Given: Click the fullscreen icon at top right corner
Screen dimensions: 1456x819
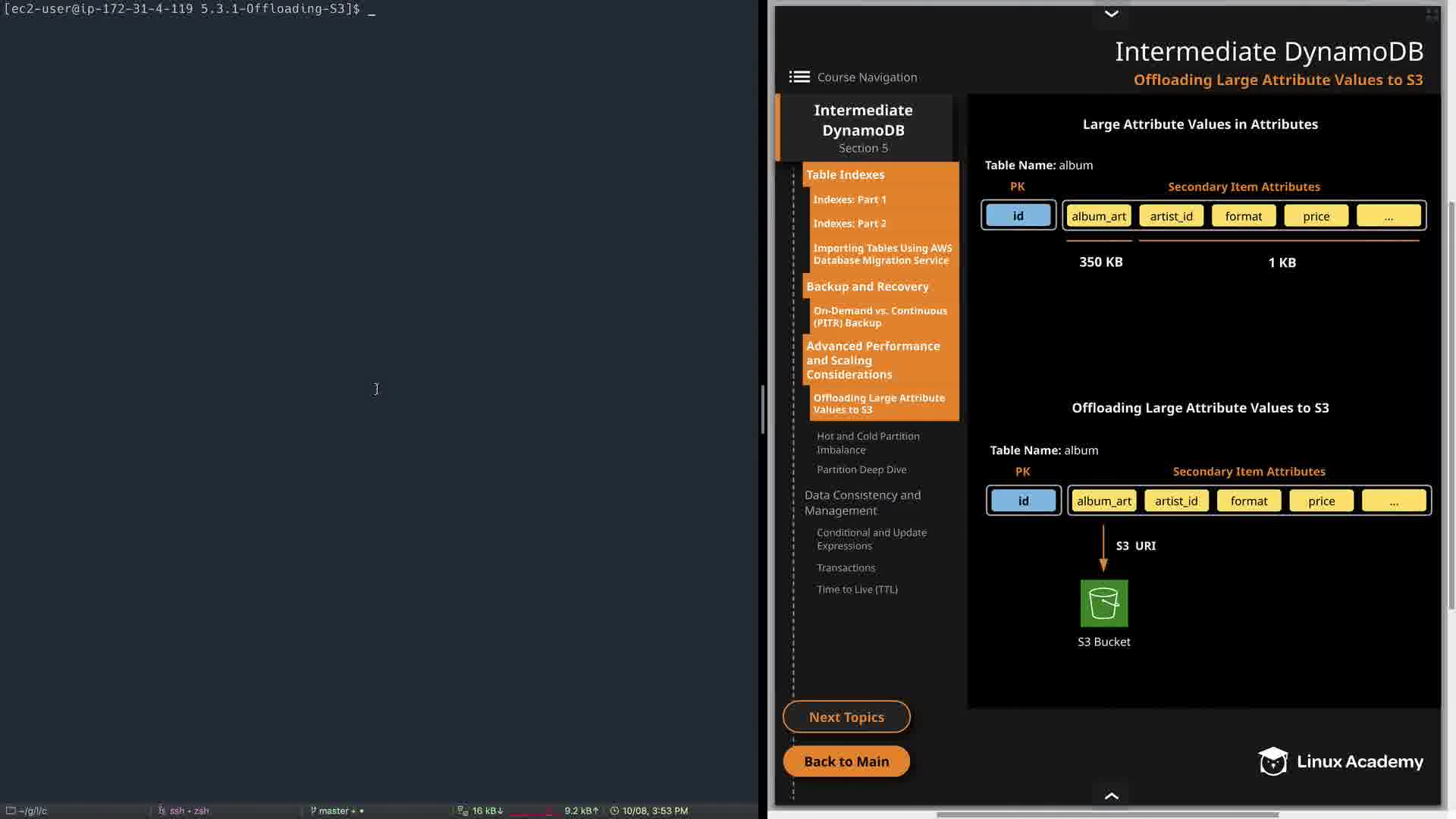Looking at the screenshot, I should [x=1432, y=14].
